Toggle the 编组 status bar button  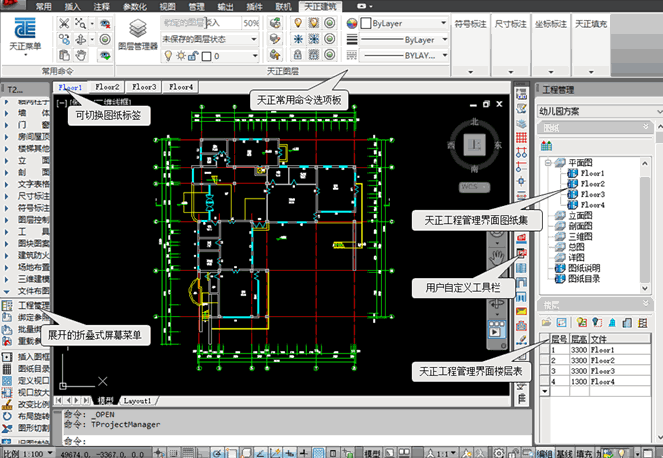pyautogui.click(x=545, y=453)
